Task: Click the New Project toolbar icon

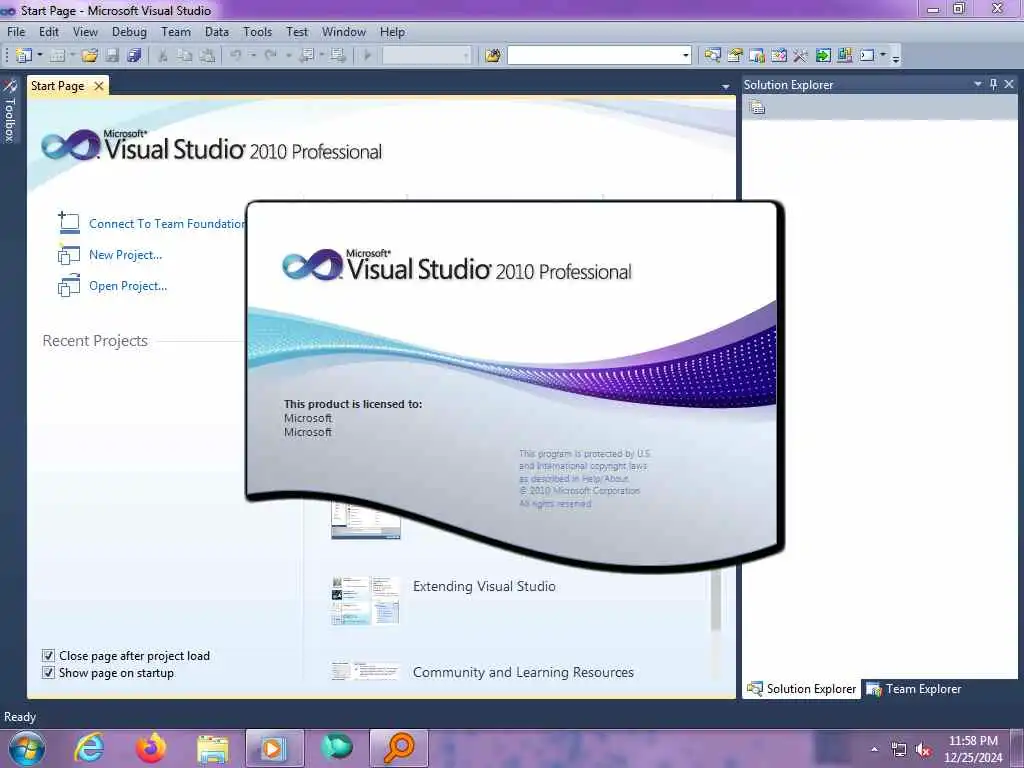Action: click(x=24, y=56)
